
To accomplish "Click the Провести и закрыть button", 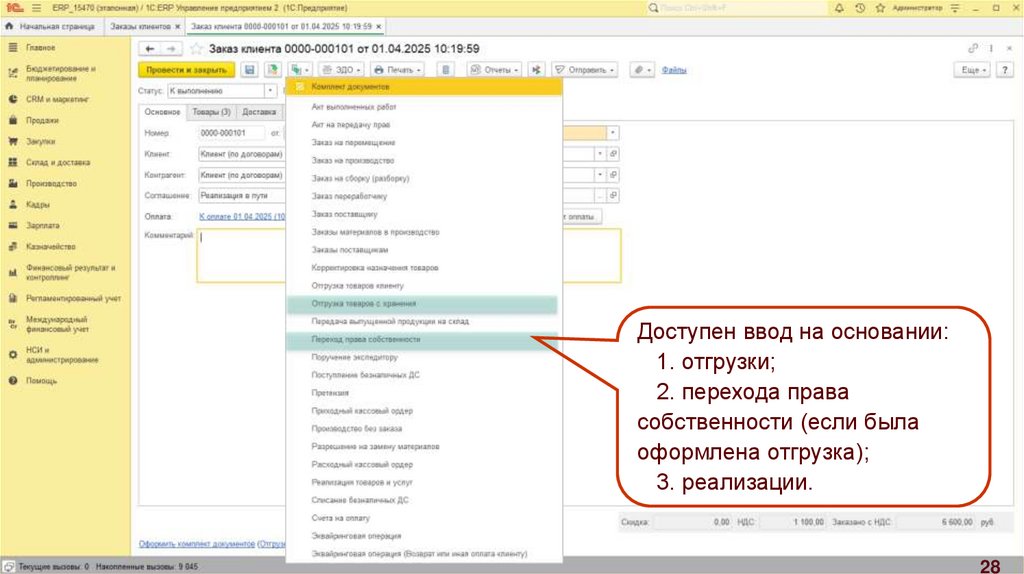I will coord(186,70).
